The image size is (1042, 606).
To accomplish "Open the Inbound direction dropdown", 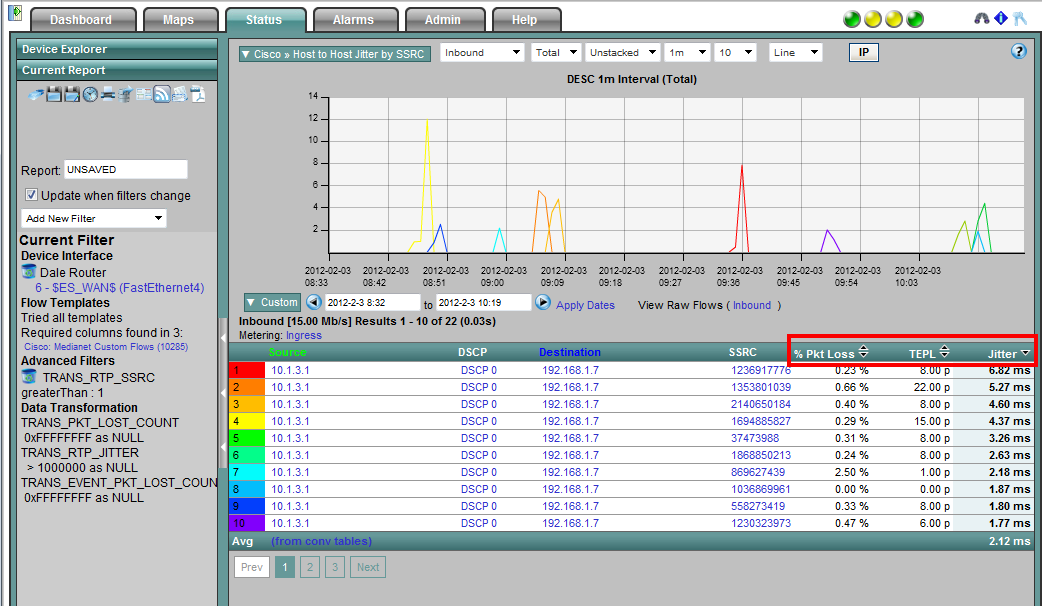I will [x=482, y=53].
